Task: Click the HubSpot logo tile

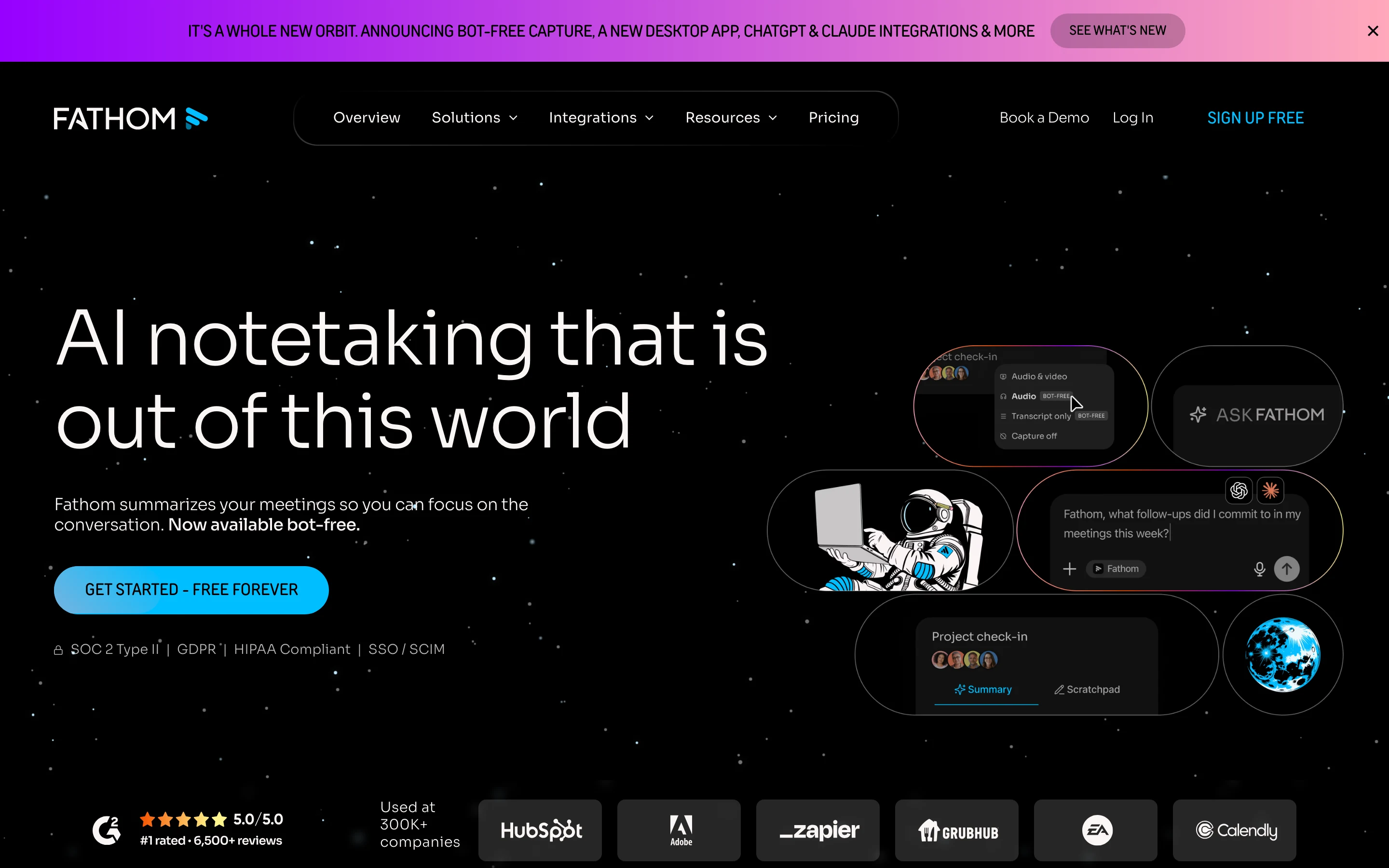Action: pos(540,830)
